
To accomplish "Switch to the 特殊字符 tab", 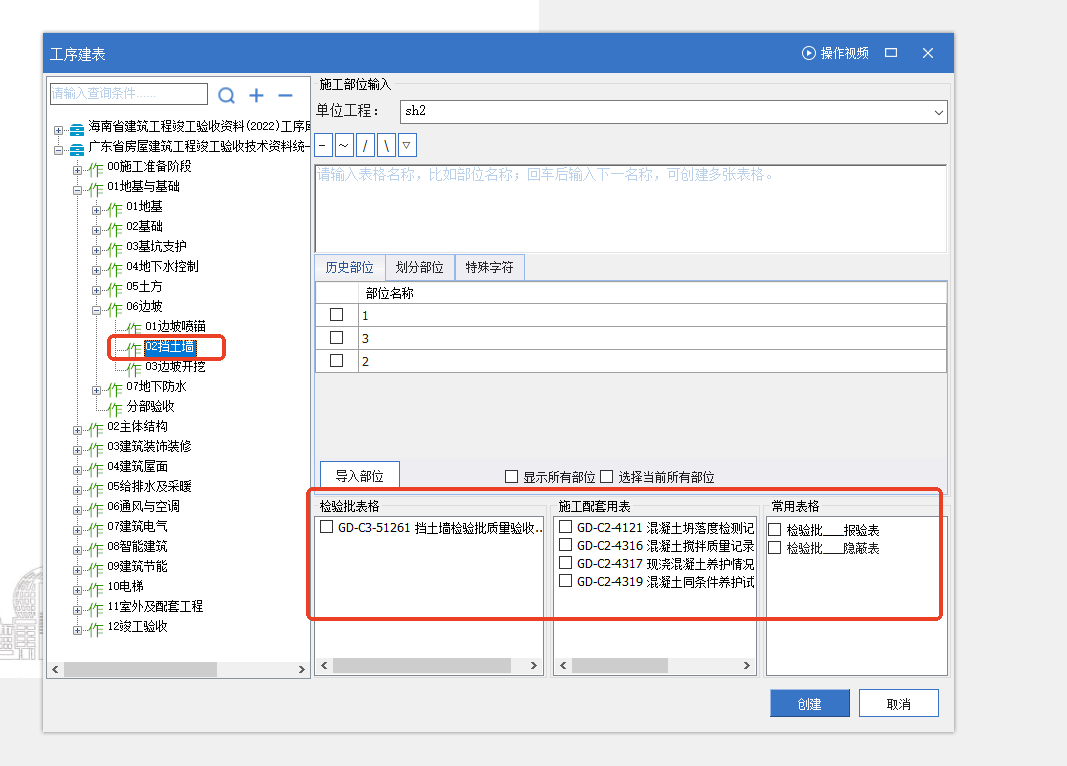I will pyautogui.click(x=489, y=268).
